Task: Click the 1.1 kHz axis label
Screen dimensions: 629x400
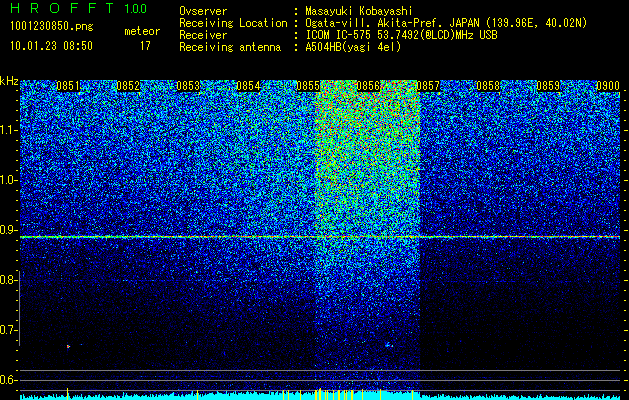Action: (9, 130)
